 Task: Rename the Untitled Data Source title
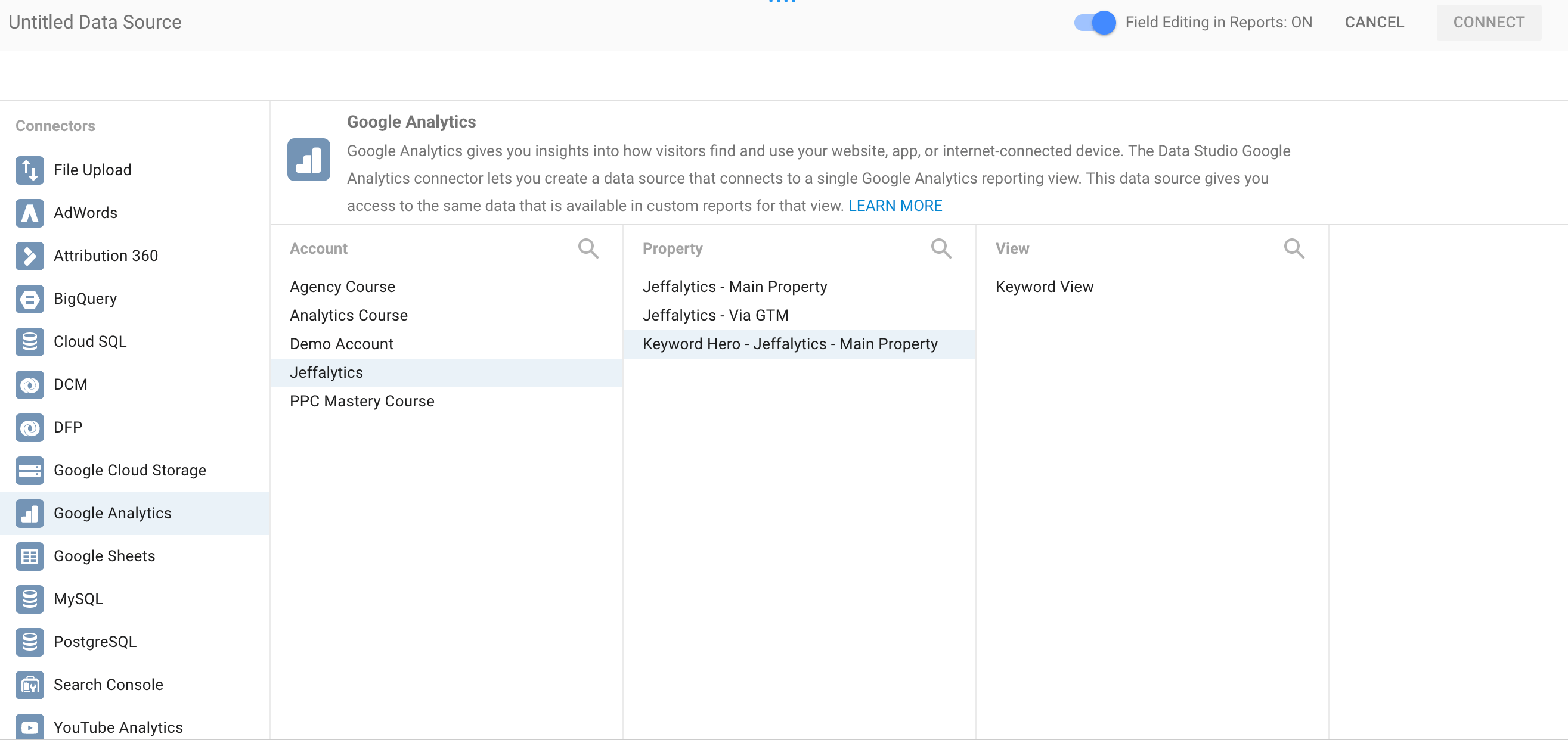point(95,23)
